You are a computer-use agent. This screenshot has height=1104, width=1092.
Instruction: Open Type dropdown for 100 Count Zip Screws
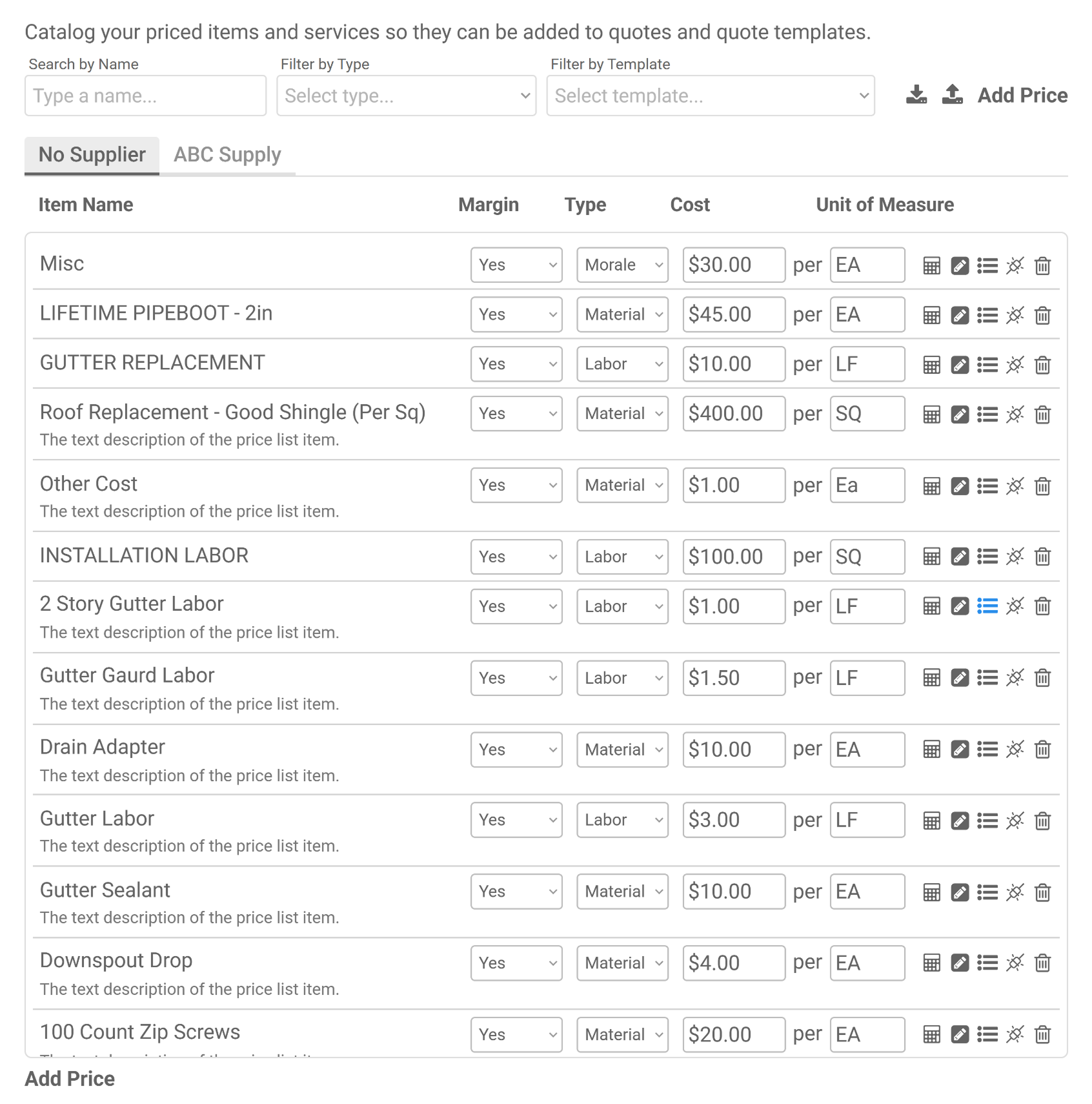click(622, 1035)
